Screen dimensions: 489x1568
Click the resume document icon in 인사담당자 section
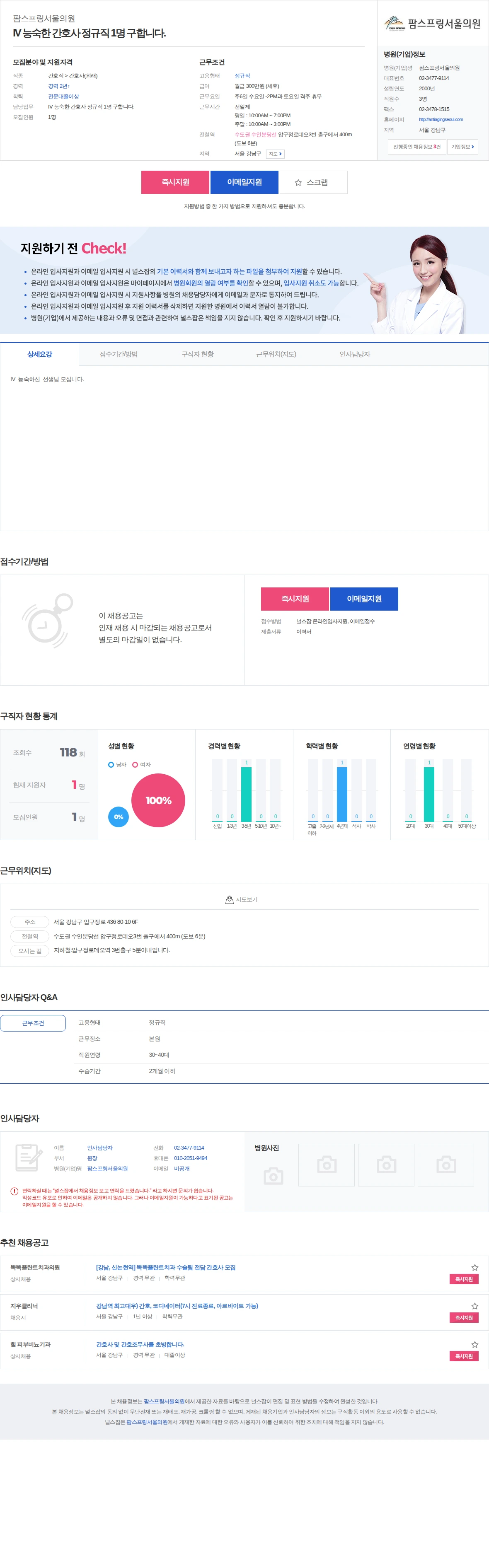[x=29, y=1157]
